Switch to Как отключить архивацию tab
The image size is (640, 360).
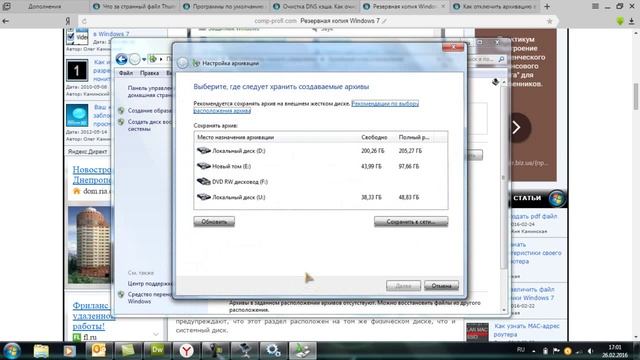coord(495,7)
